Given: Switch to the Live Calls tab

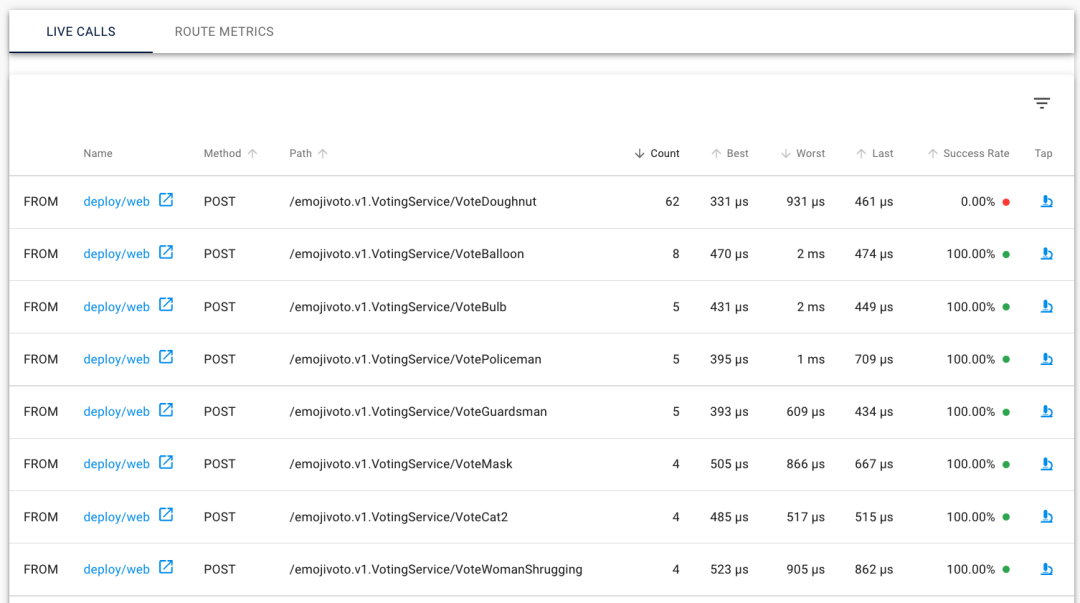Looking at the screenshot, I should tap(81, 32).
